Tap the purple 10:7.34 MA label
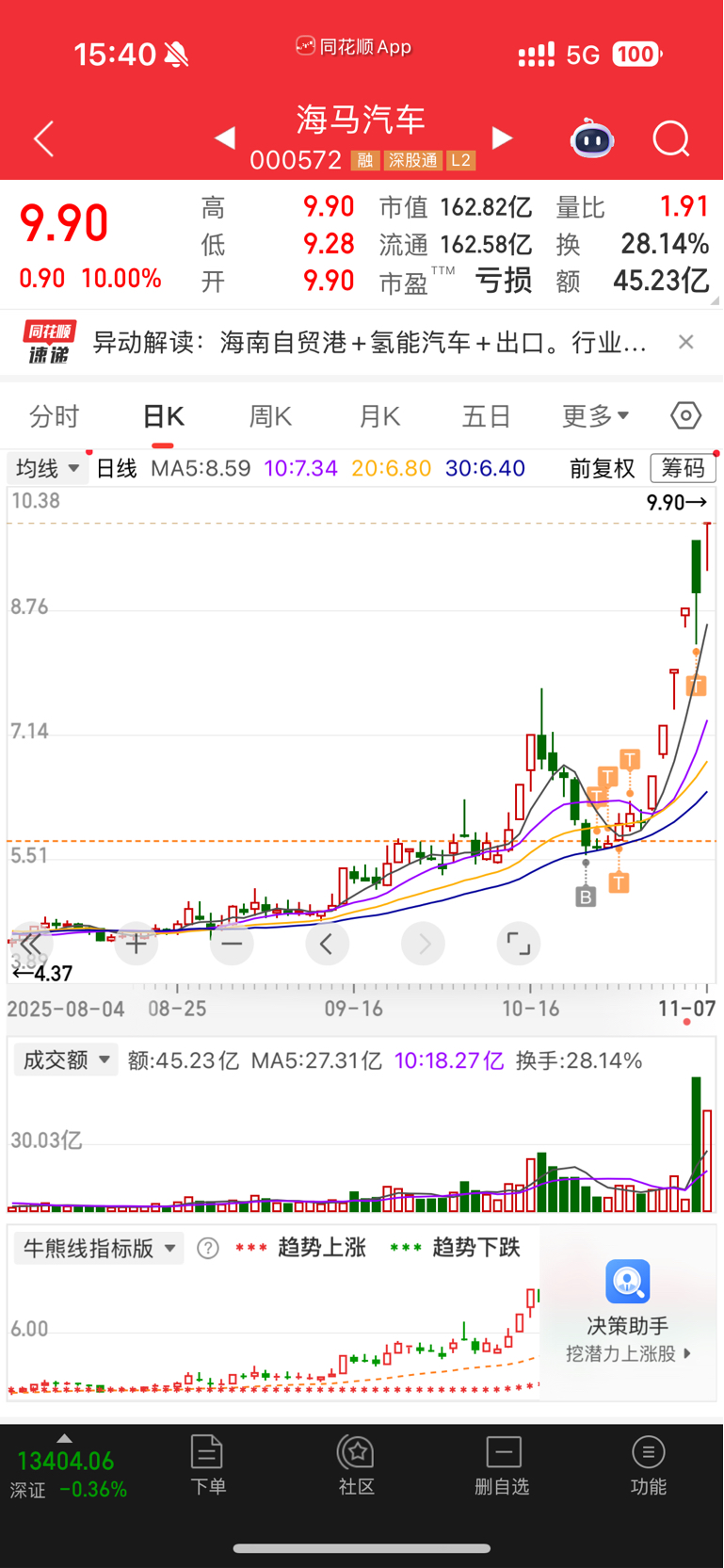Viewport: 724px width, 1568px height. click(300, 468)
